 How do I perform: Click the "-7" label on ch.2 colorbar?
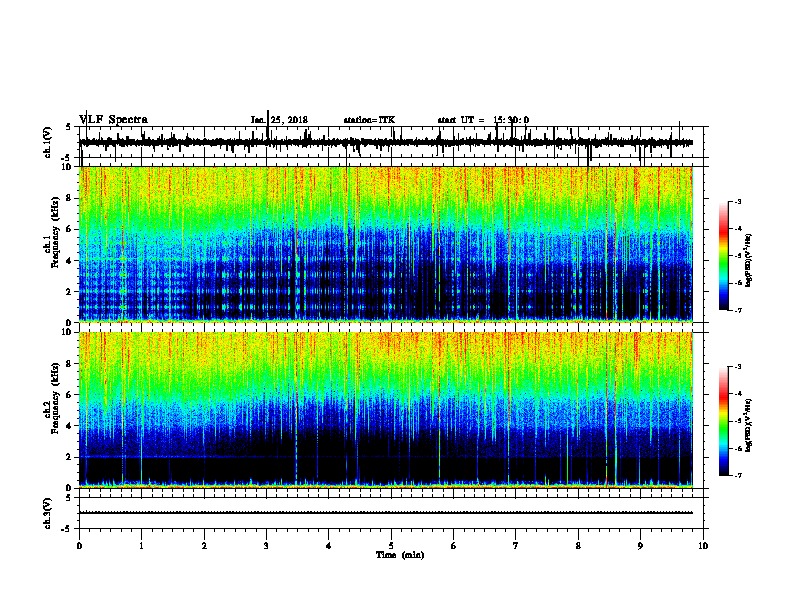click(737, 475)
